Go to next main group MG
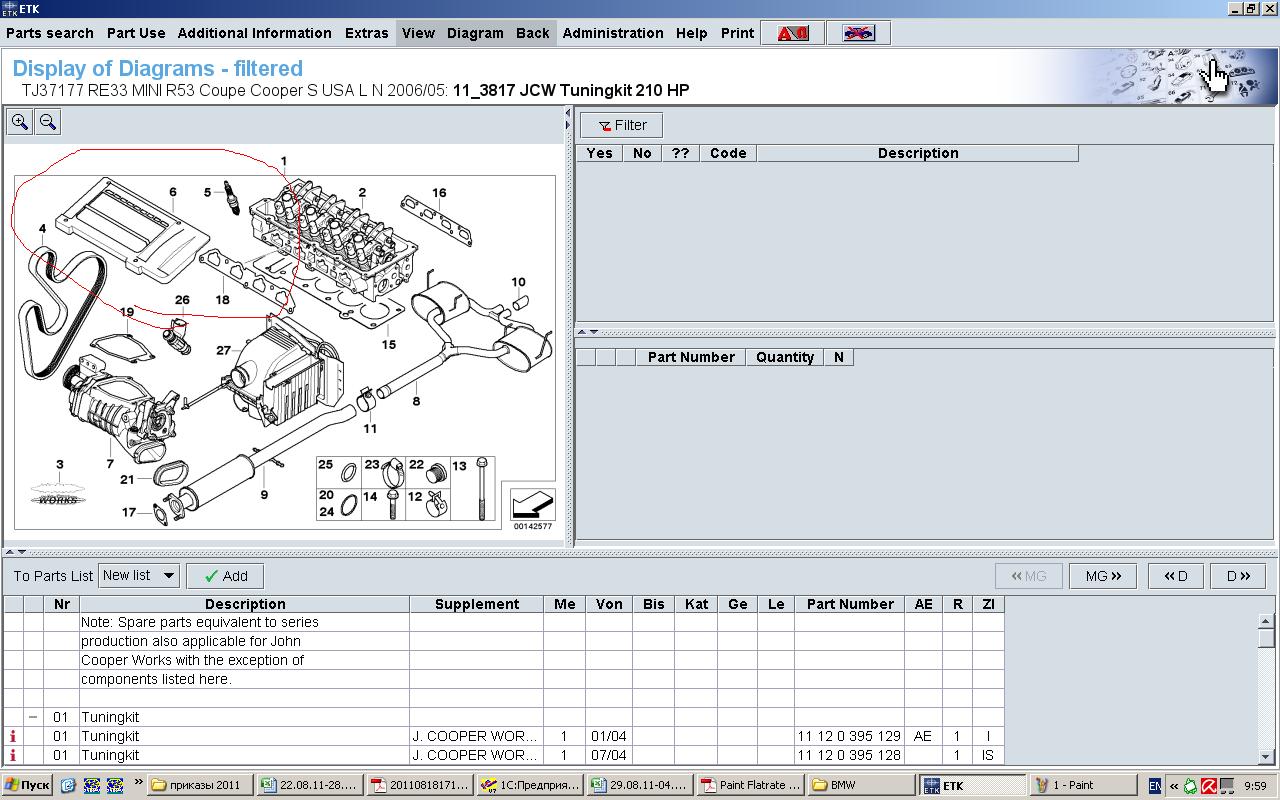The width and height of the screenshot is (1280, 800). click(1103, 576)
